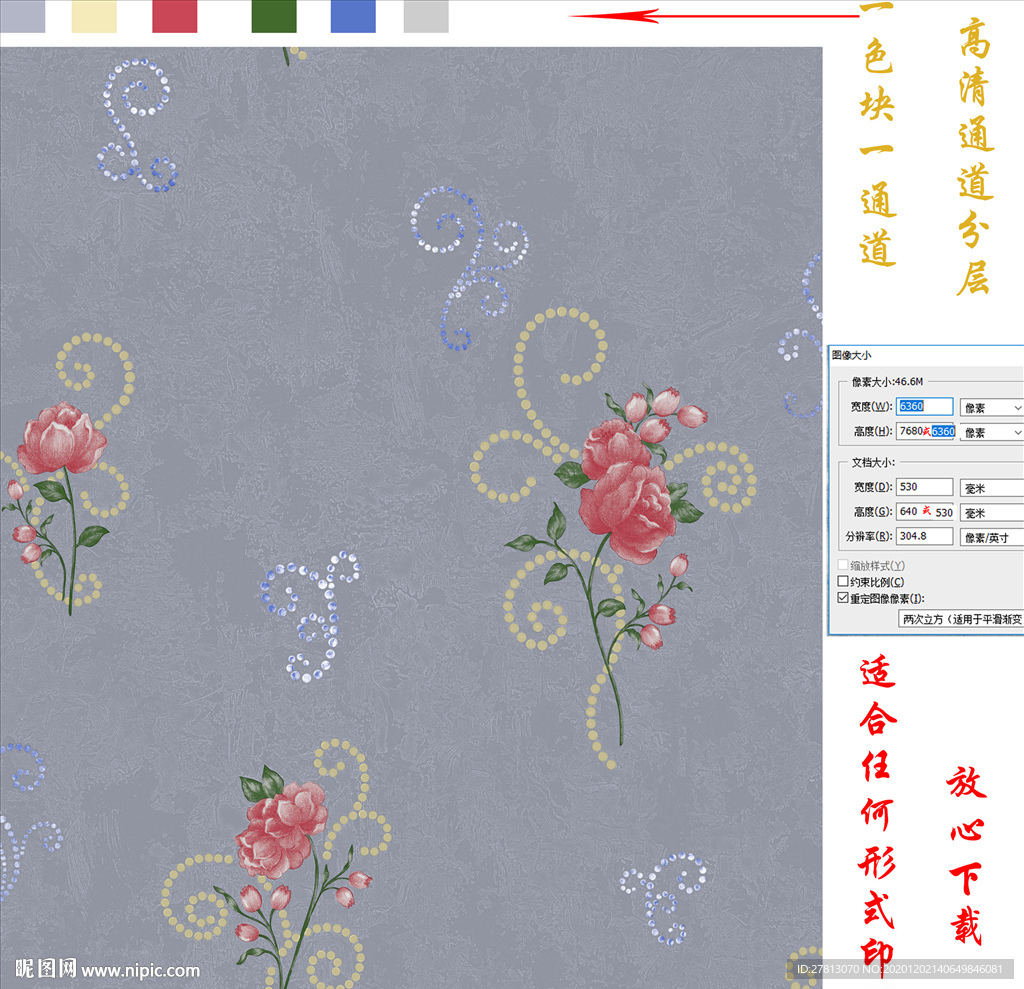Open the pixel height 像素 unit dropdown

991,432
